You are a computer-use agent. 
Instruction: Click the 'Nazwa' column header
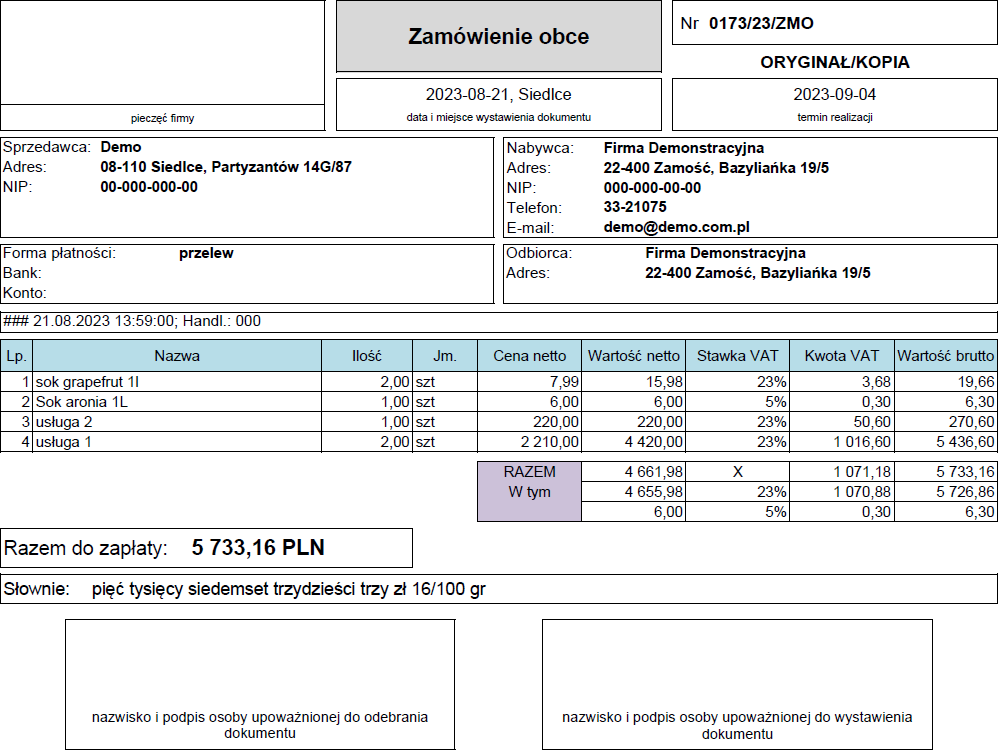click(x=177, y=355)
